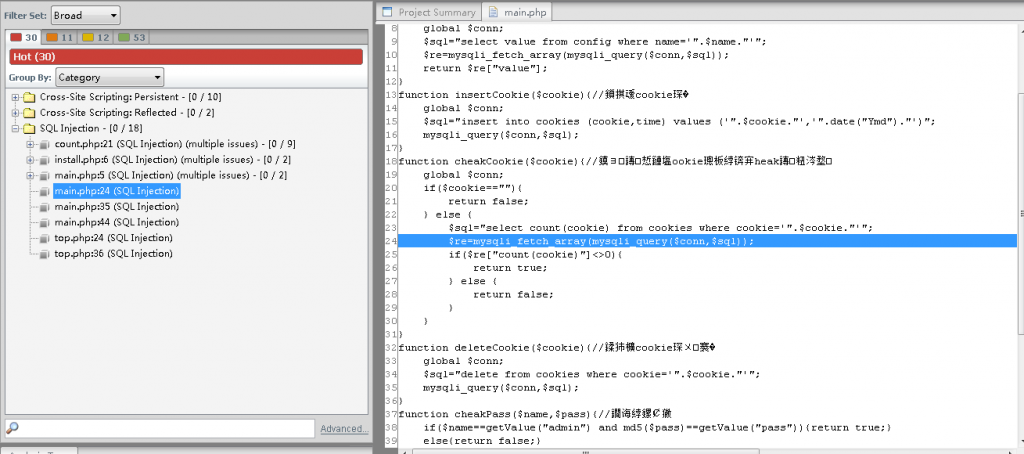Expand the Cross-Site Scripting: Persistent folder

[15, 97]
